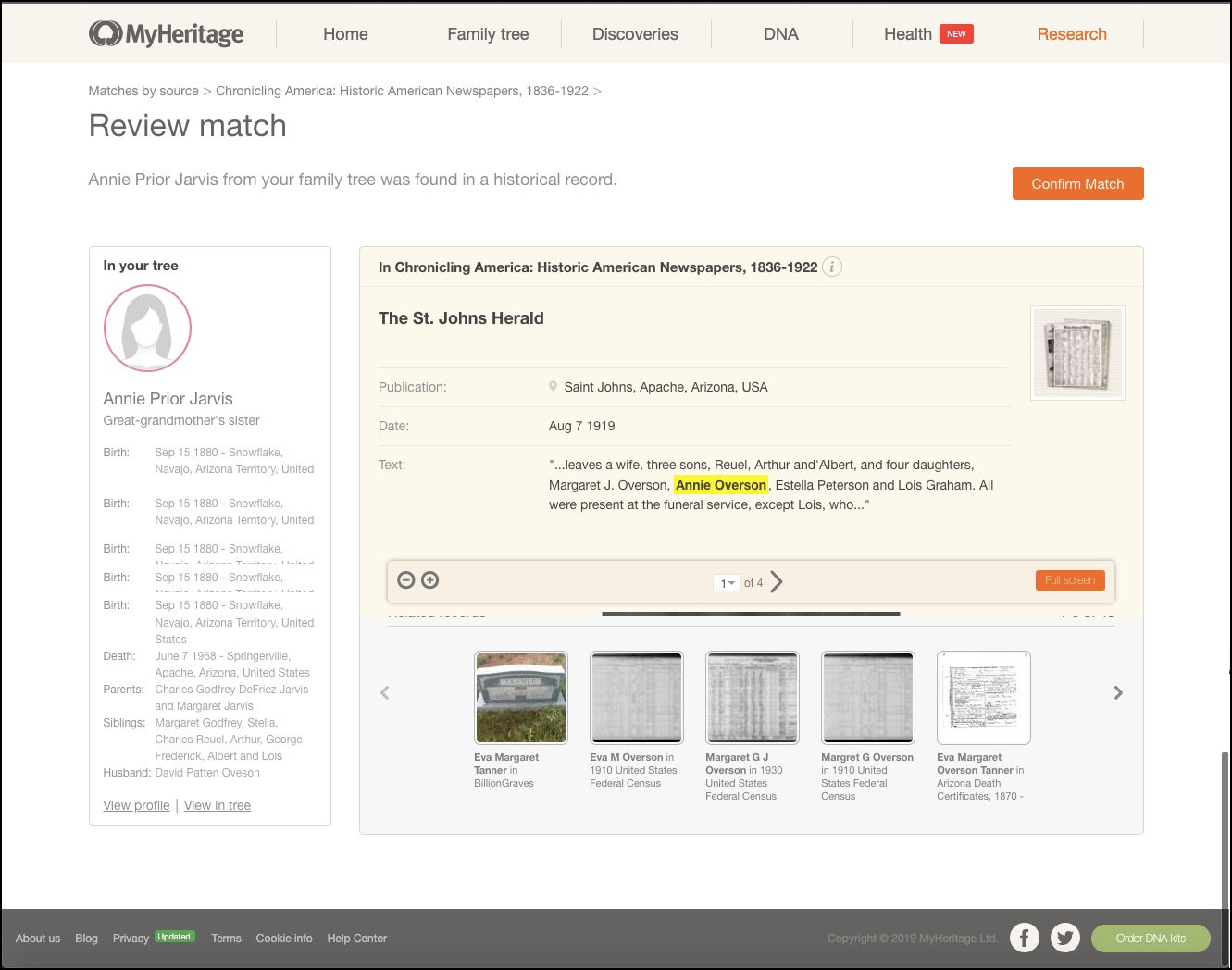This screenshot has height=970, width=1232.
Task: Open MyHeritage's Twitter page
Action: tap(1065, 938)
